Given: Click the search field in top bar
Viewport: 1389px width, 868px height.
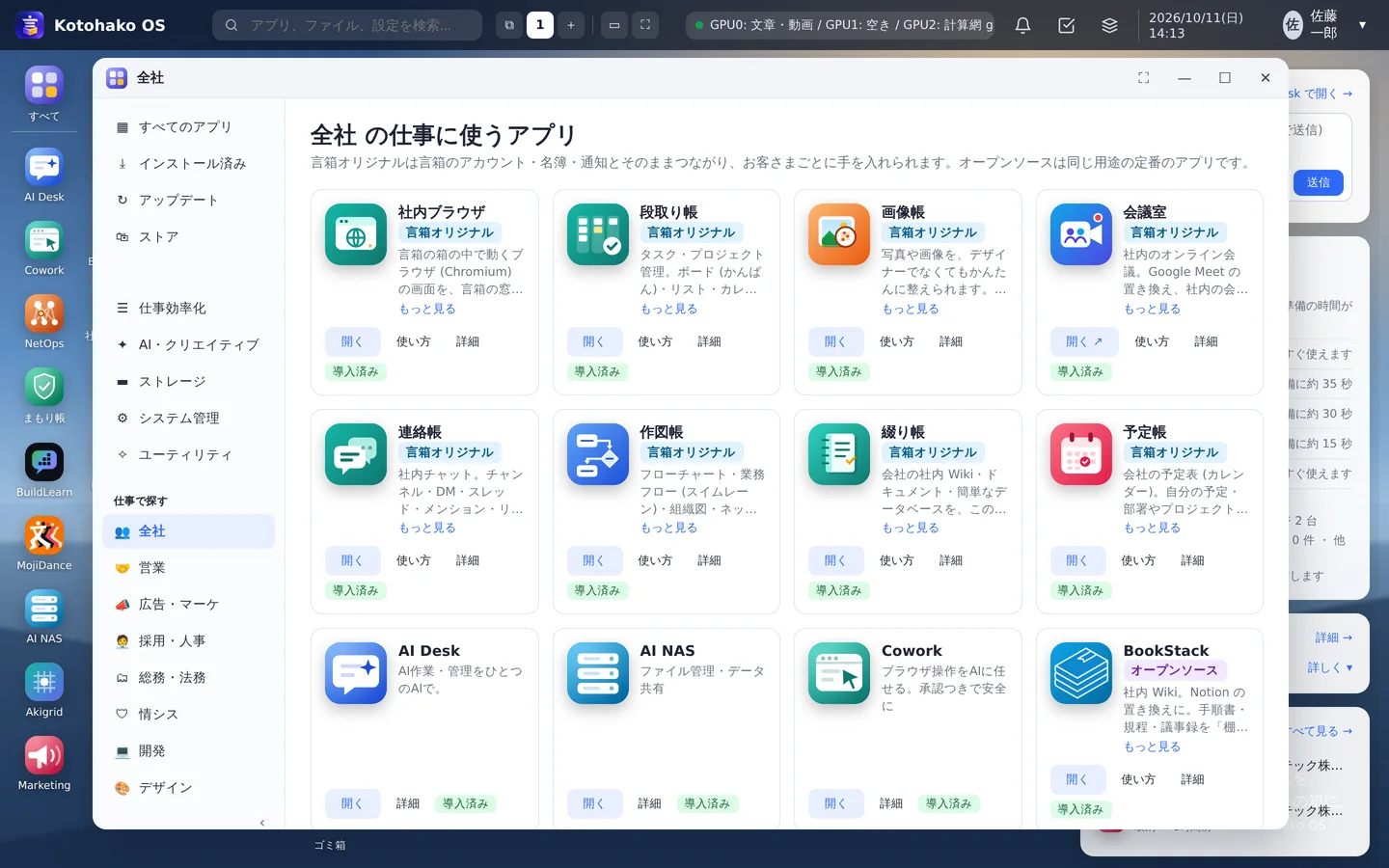Looking at the screenshot, I should [x=347, y=25].
